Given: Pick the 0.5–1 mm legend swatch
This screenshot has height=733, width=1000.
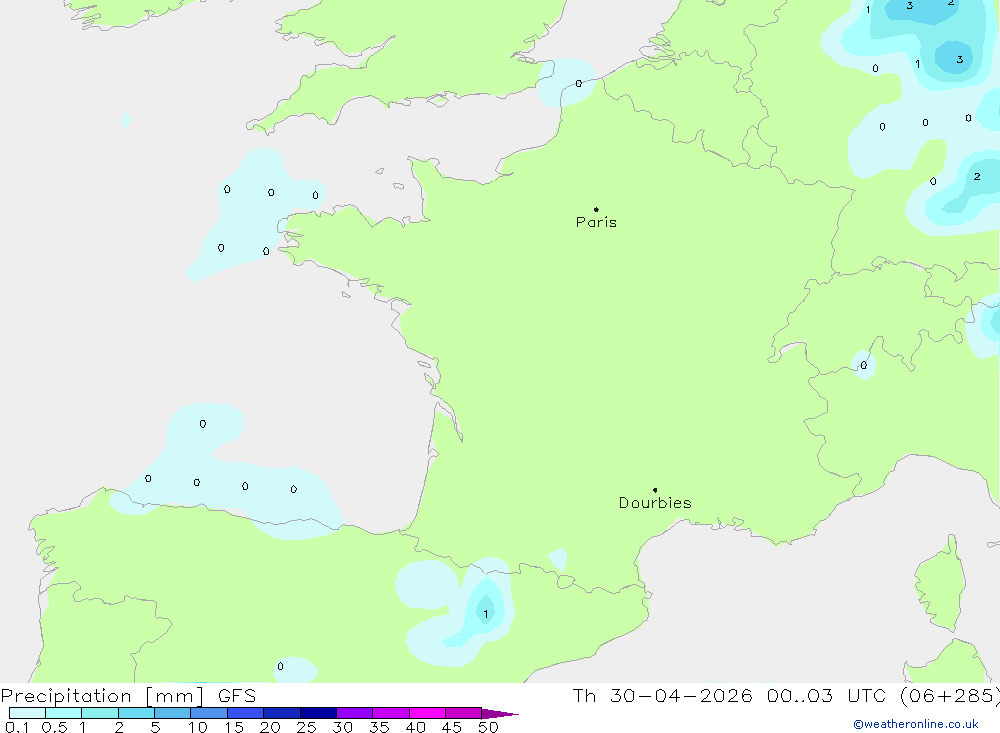Looking at the screenshot, I should point(63,713).
